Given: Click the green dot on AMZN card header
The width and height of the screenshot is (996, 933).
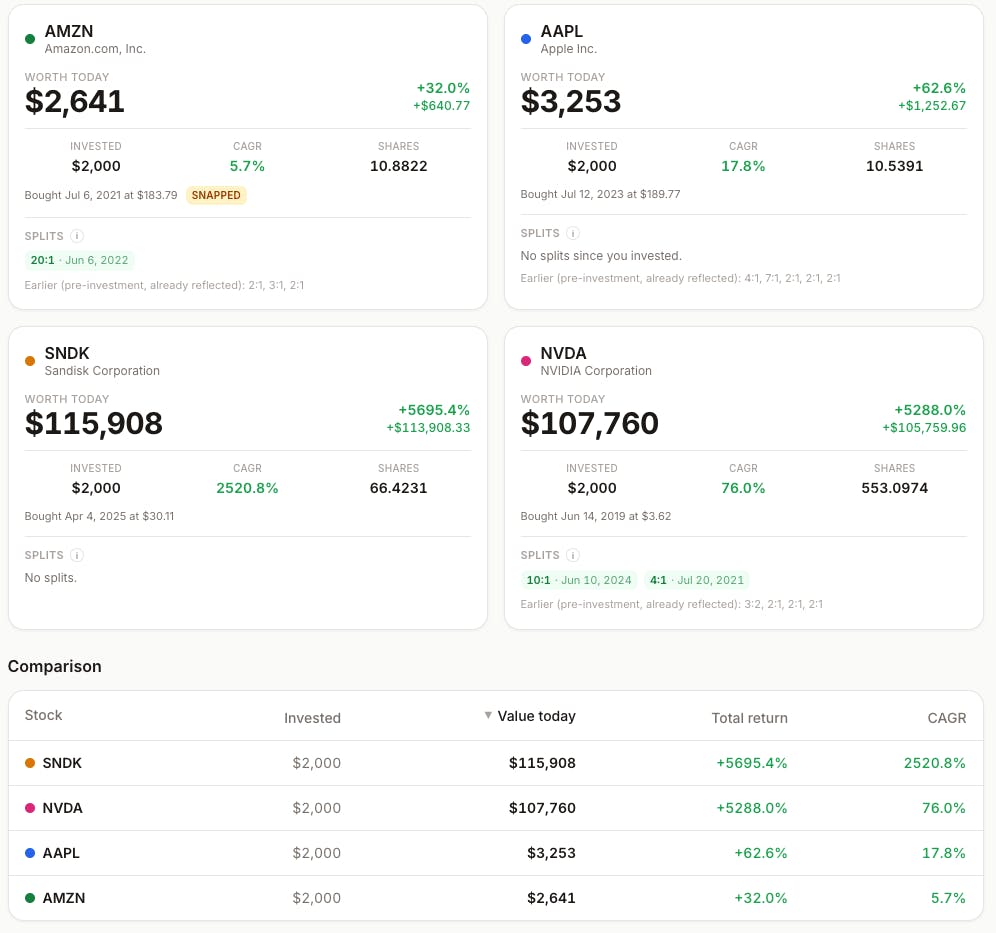Looking at the screenshot, I should [x=30, y=39].
